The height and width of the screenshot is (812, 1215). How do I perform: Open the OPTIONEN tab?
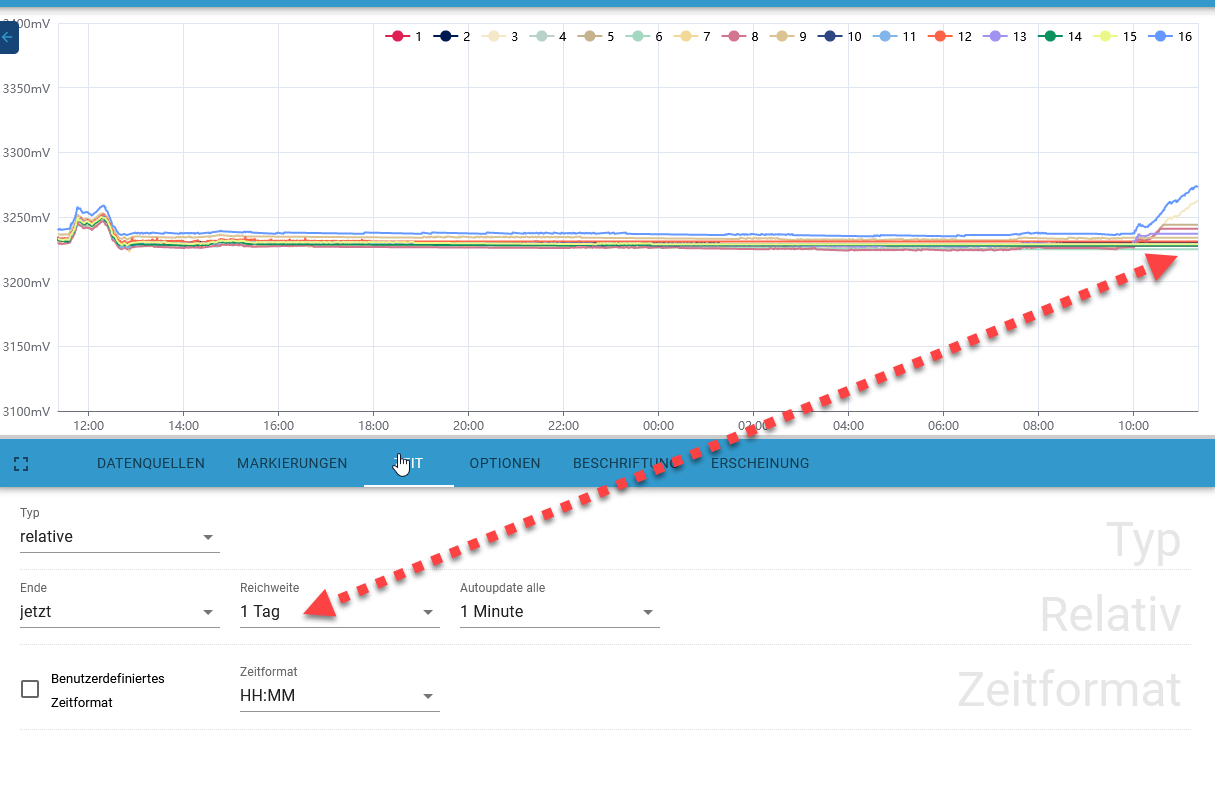click(x=505, y=464)
